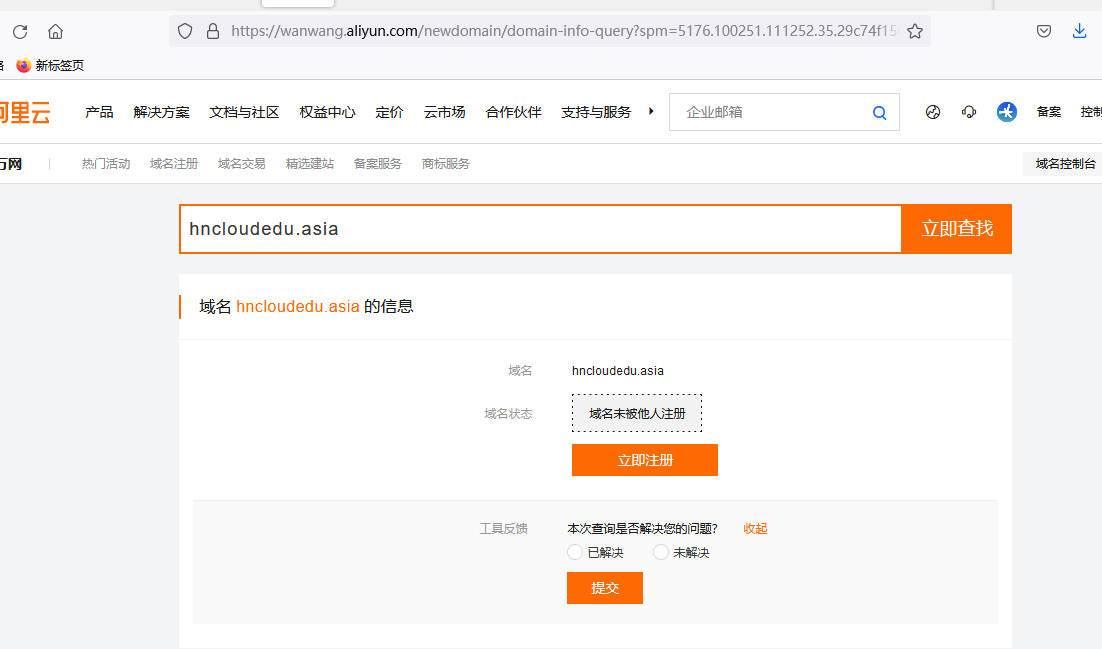The height and width of the screenshot is (649, 1102).
Task: Open the 权益中心 menu
Action: tap(328, 113)
